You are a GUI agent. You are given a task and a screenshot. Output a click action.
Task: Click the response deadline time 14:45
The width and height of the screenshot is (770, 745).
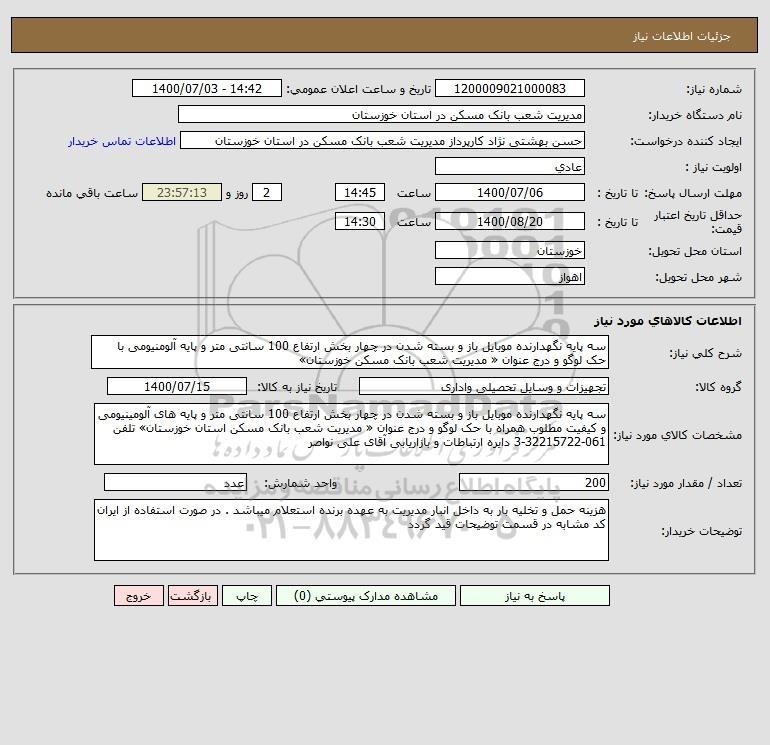pos(359,193)
